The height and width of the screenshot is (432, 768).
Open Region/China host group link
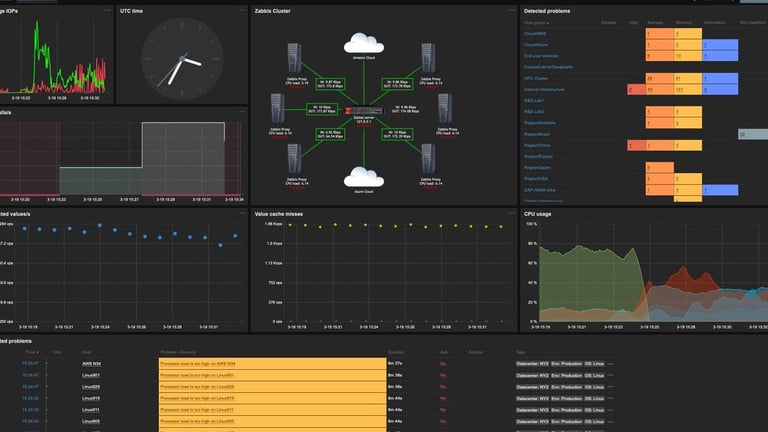pos(537,145)
